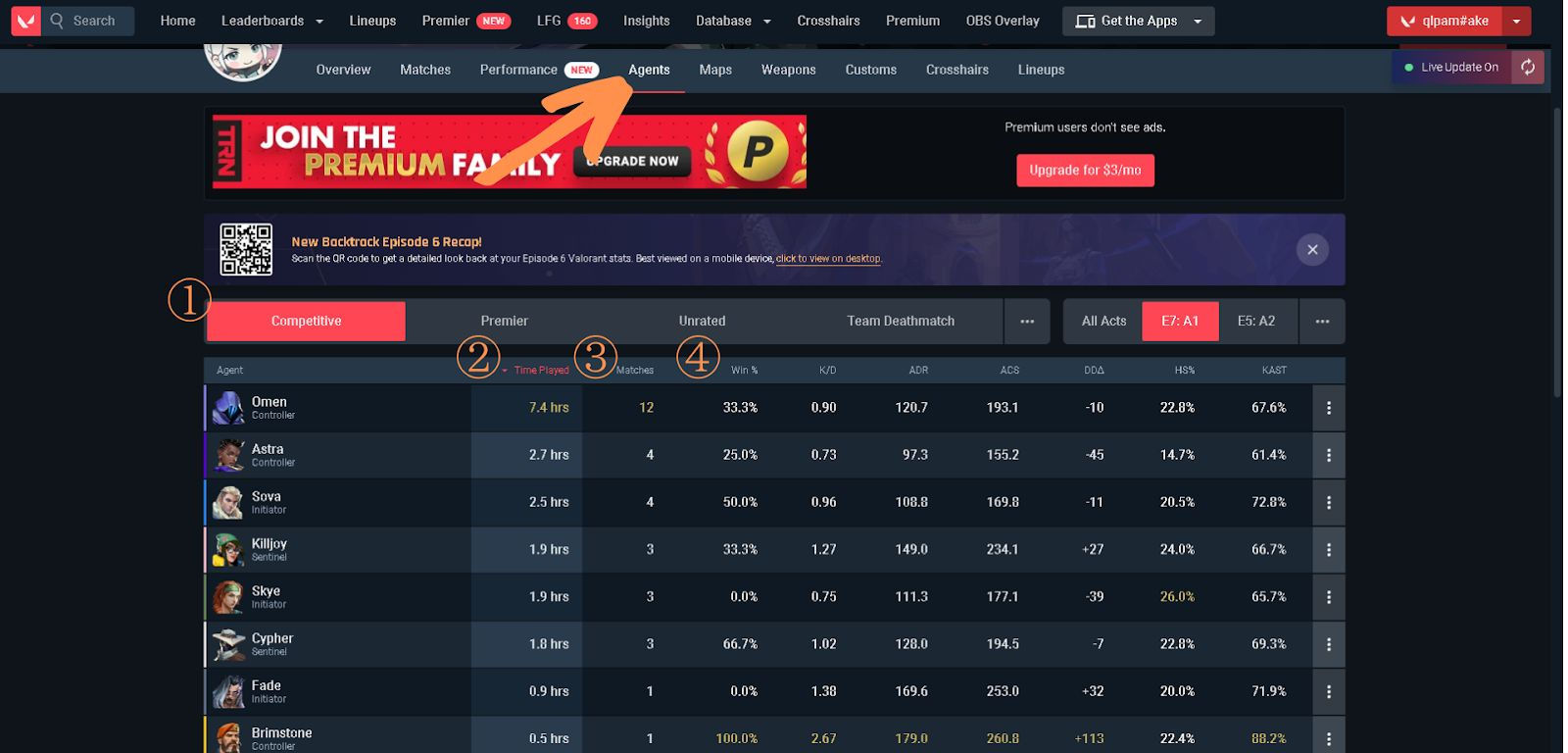This screenshot has width=1568, height=753.
Task: Sort the table by ADR column
Action: 918,371
